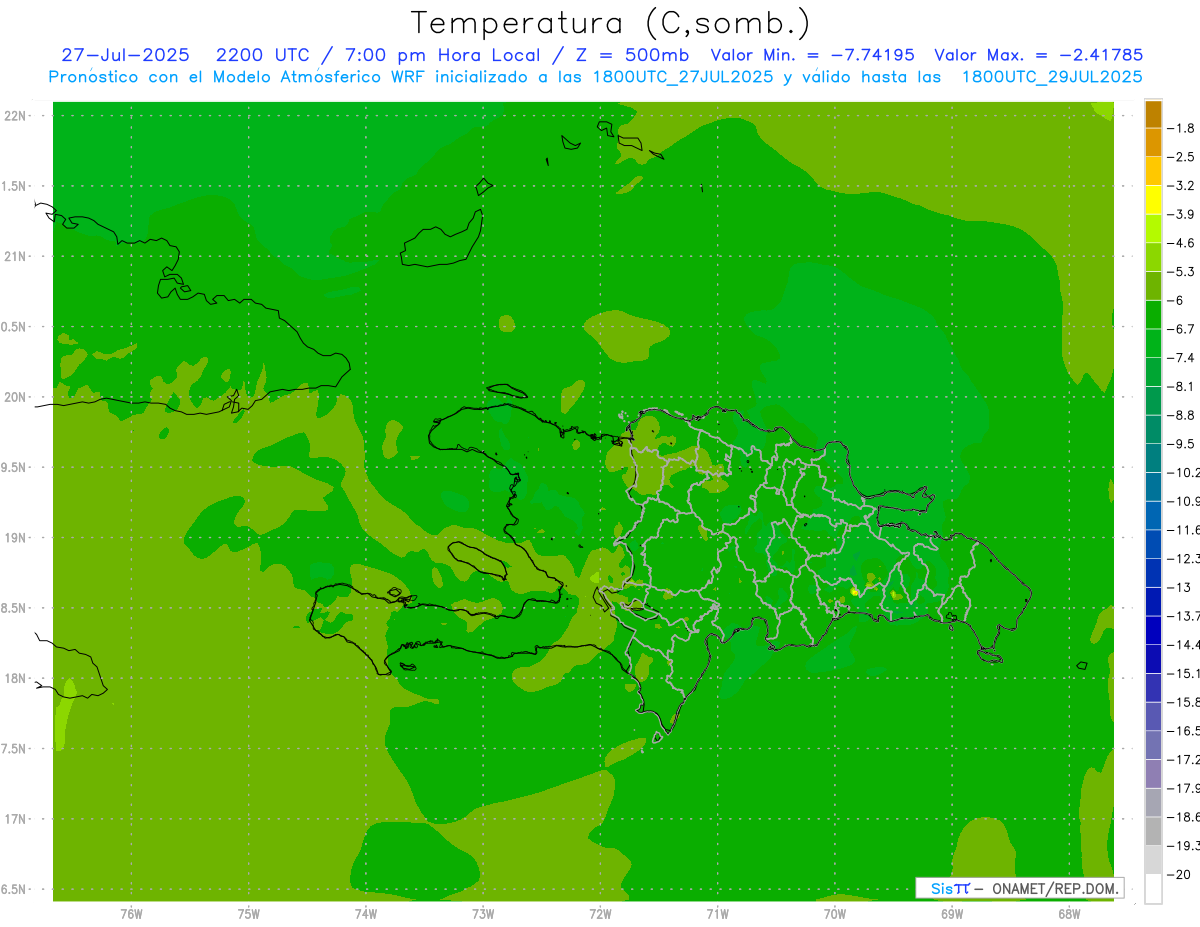Click the '19N' latitude label
This screenshot has width=1200, height=927.
pos(15,538)
